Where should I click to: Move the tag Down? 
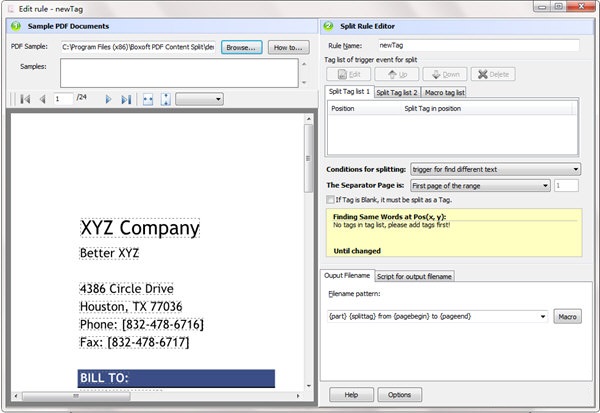pyautogui.click(x=445, y=74)
